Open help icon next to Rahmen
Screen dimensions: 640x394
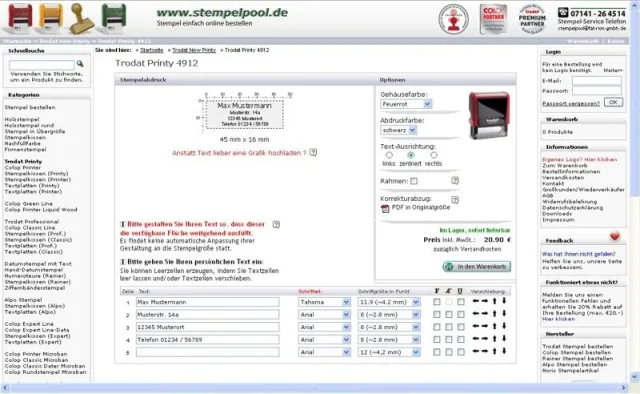pos(455,180)
